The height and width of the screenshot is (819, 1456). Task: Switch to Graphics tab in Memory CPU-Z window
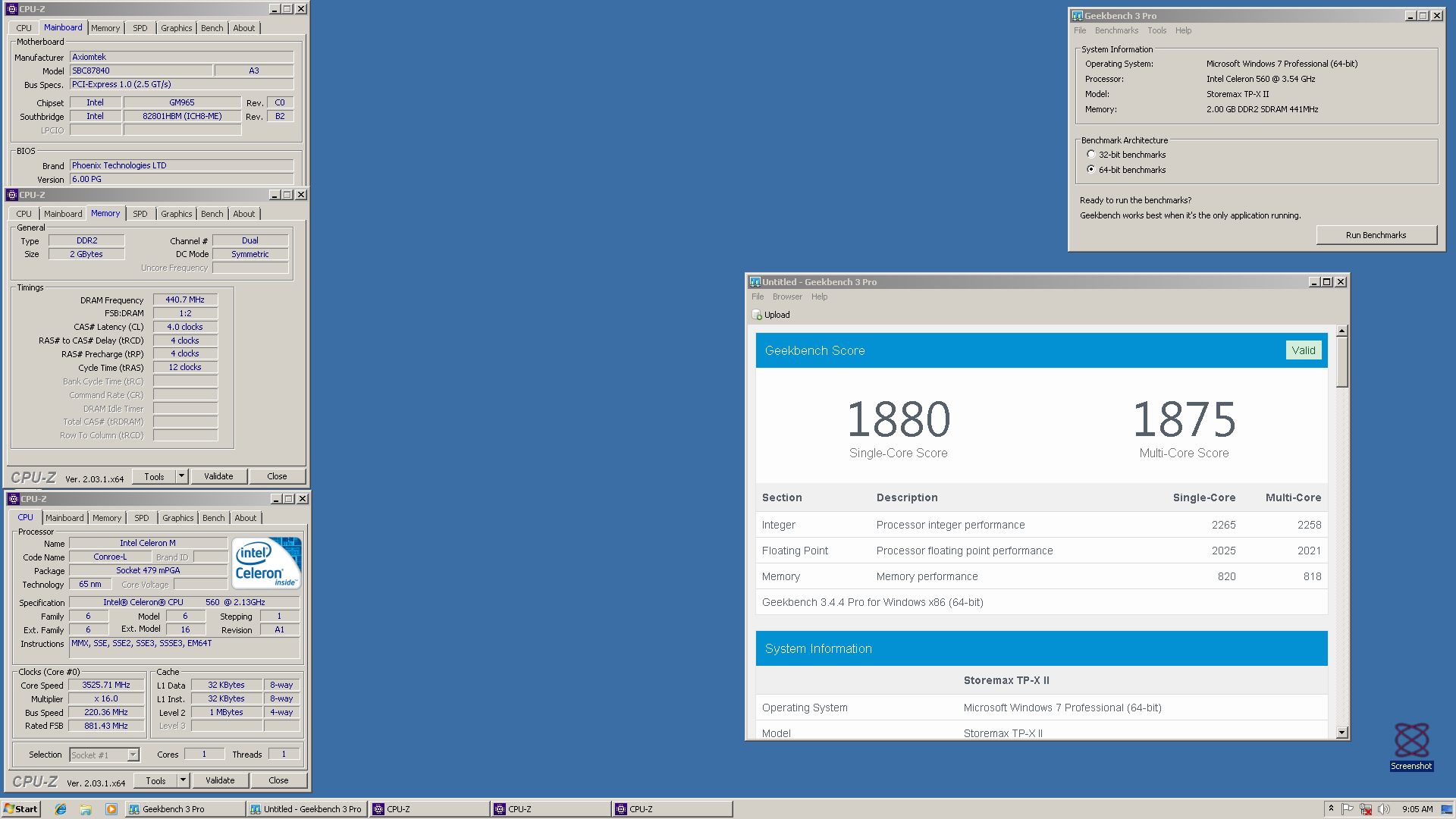pyautogui.click(x=176, y=214)
